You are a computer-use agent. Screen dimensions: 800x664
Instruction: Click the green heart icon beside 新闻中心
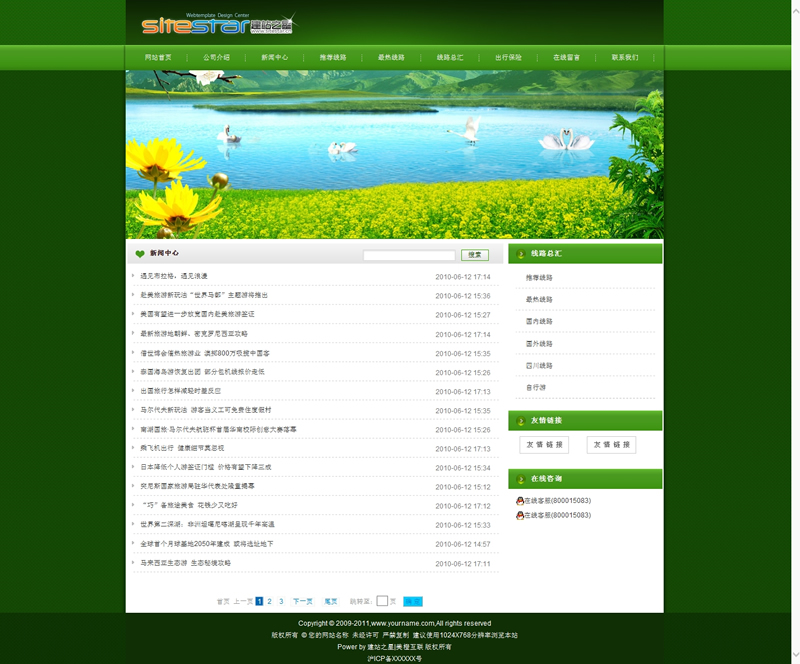point(140,254)
